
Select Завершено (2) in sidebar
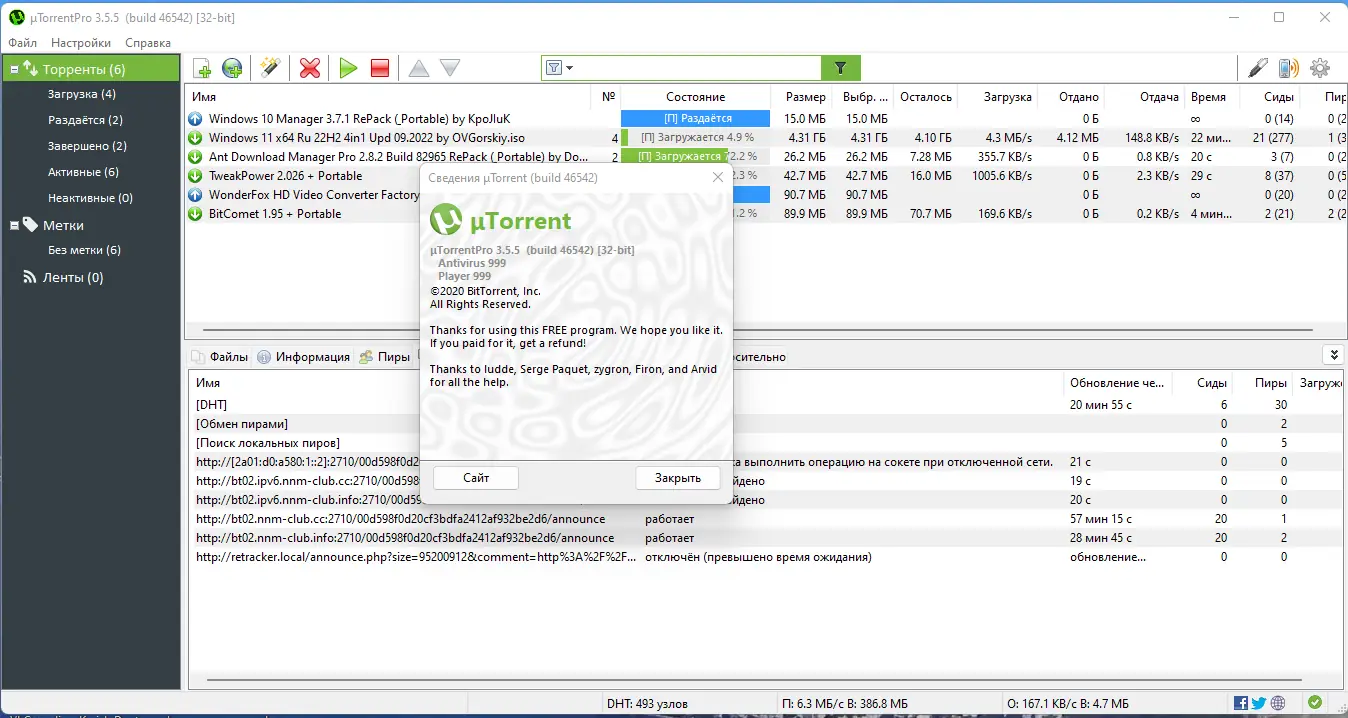[87, 146]
